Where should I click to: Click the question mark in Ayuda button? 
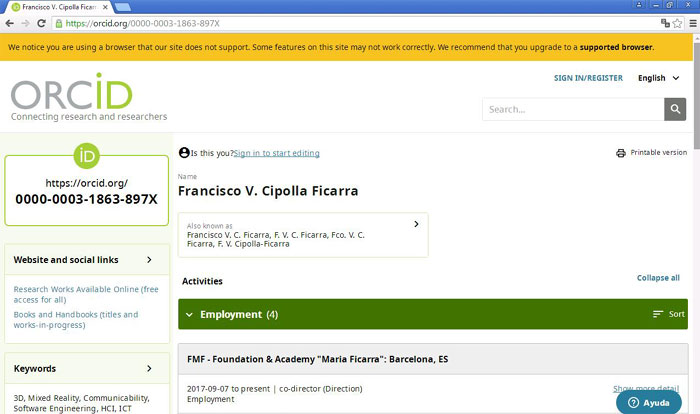(633, 402)
